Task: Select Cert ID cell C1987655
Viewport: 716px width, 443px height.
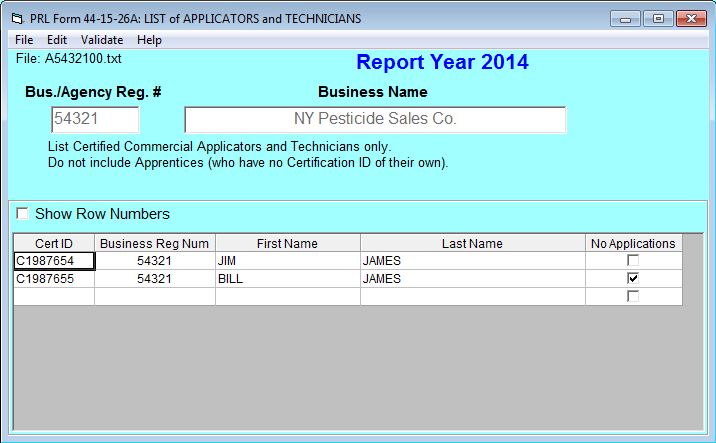Action: (54, 279)
